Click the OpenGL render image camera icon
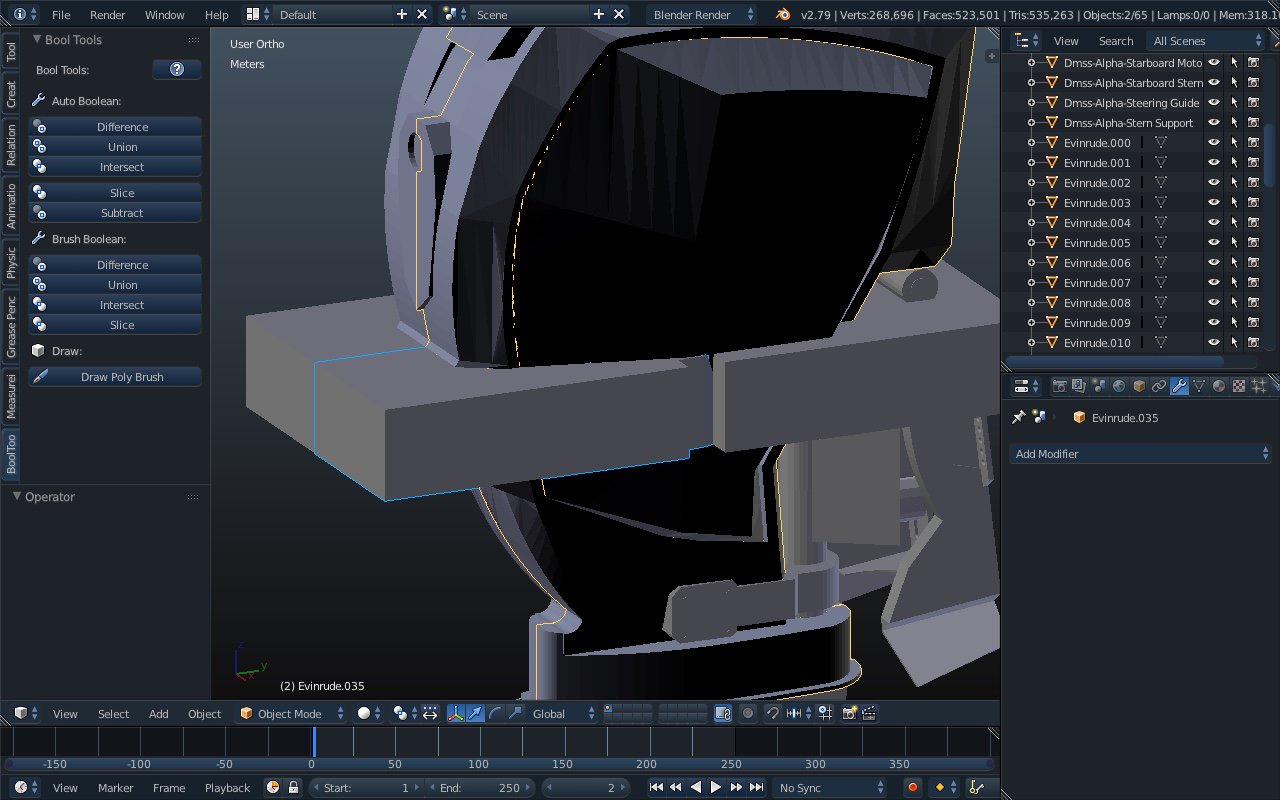 [849, 713]
